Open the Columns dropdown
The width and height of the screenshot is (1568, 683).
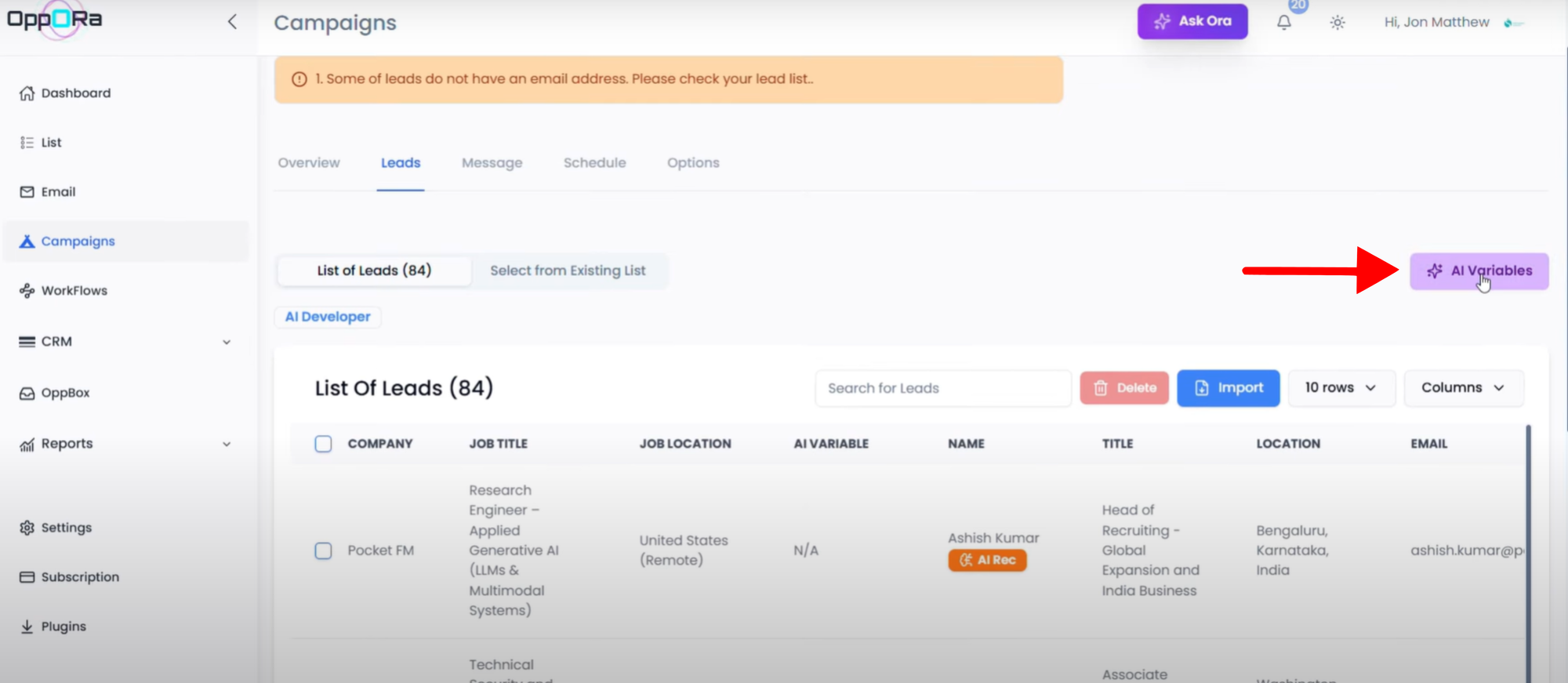(1462, 388)
